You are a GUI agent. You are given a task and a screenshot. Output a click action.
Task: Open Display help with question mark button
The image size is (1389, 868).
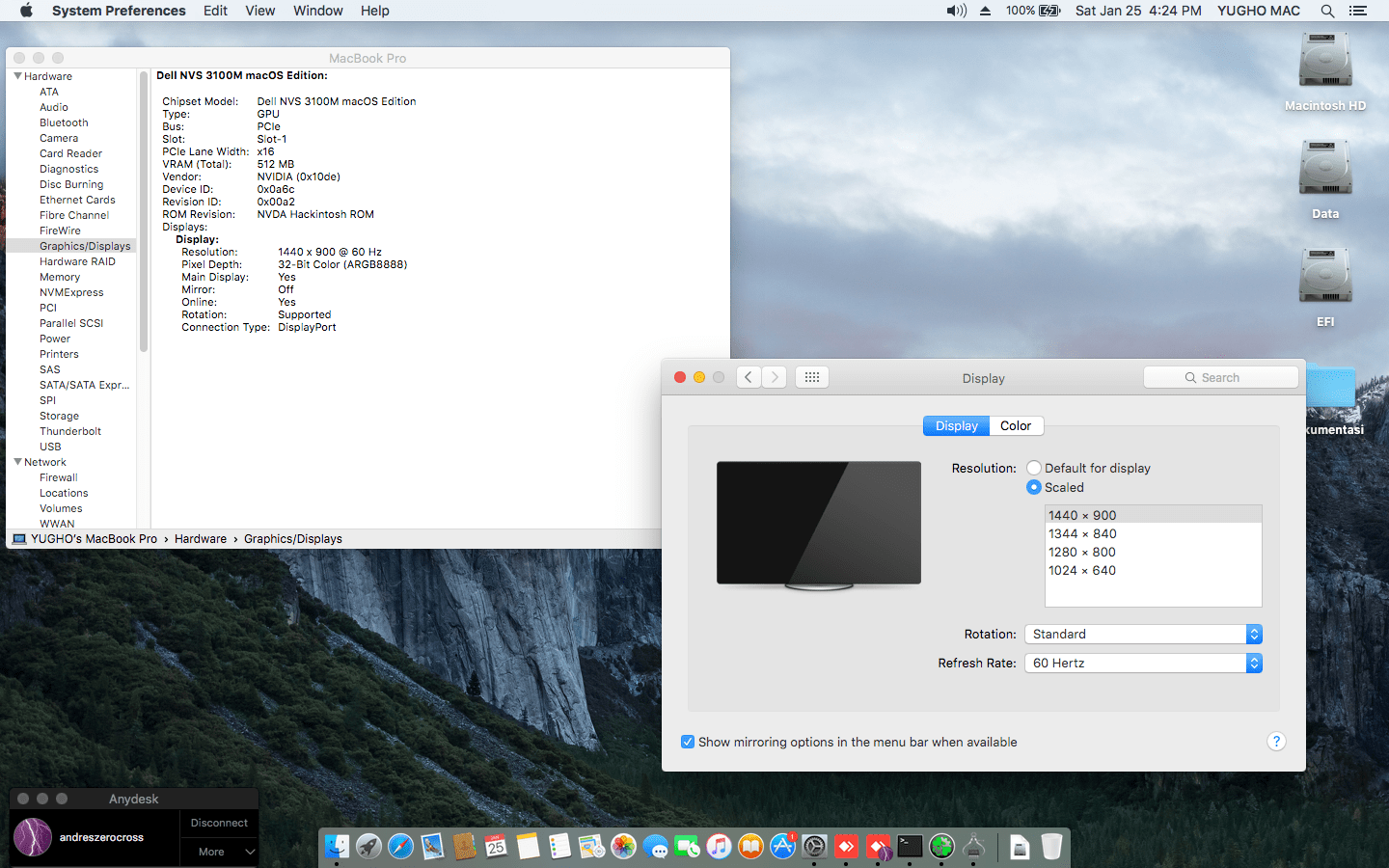tap(1276, 742)
